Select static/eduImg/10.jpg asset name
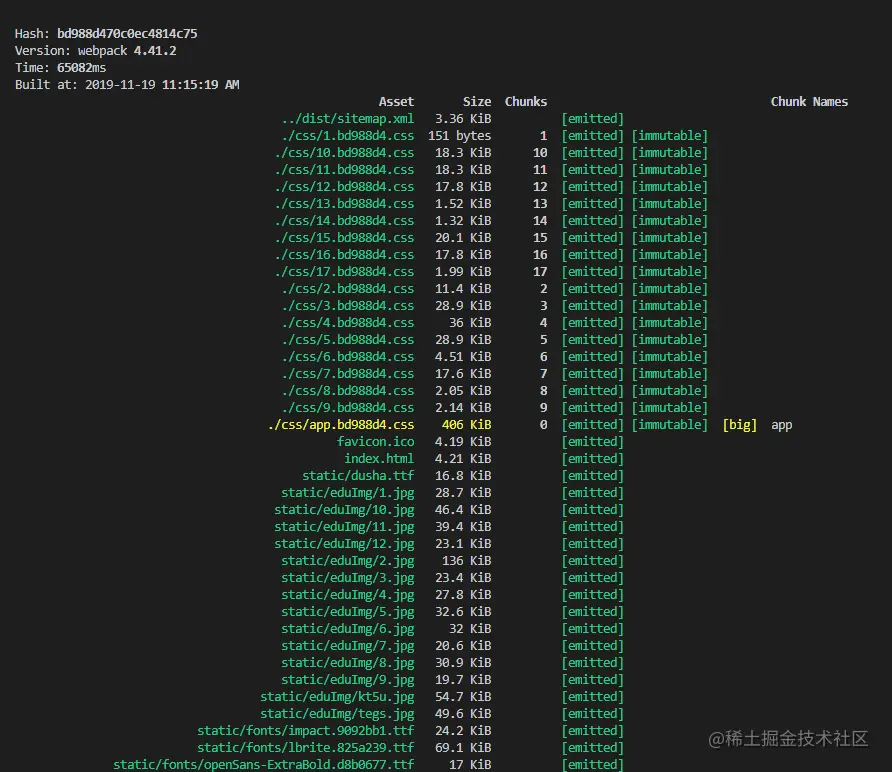Viewport: 892px width, 772px height. tap(344, 510)
